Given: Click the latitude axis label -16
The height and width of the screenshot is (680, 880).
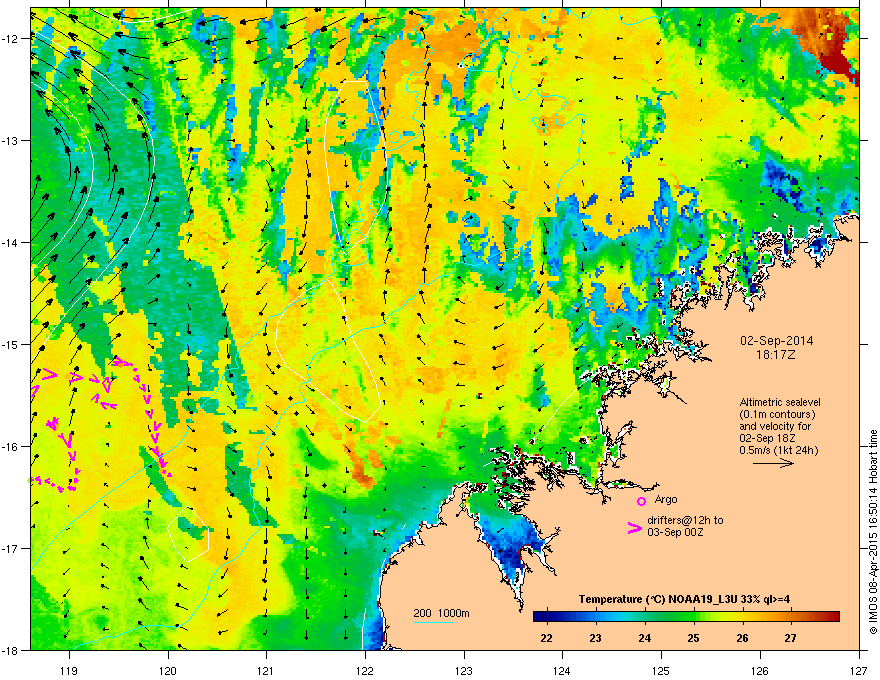Looking at the screenshot, I should [10, 447].
